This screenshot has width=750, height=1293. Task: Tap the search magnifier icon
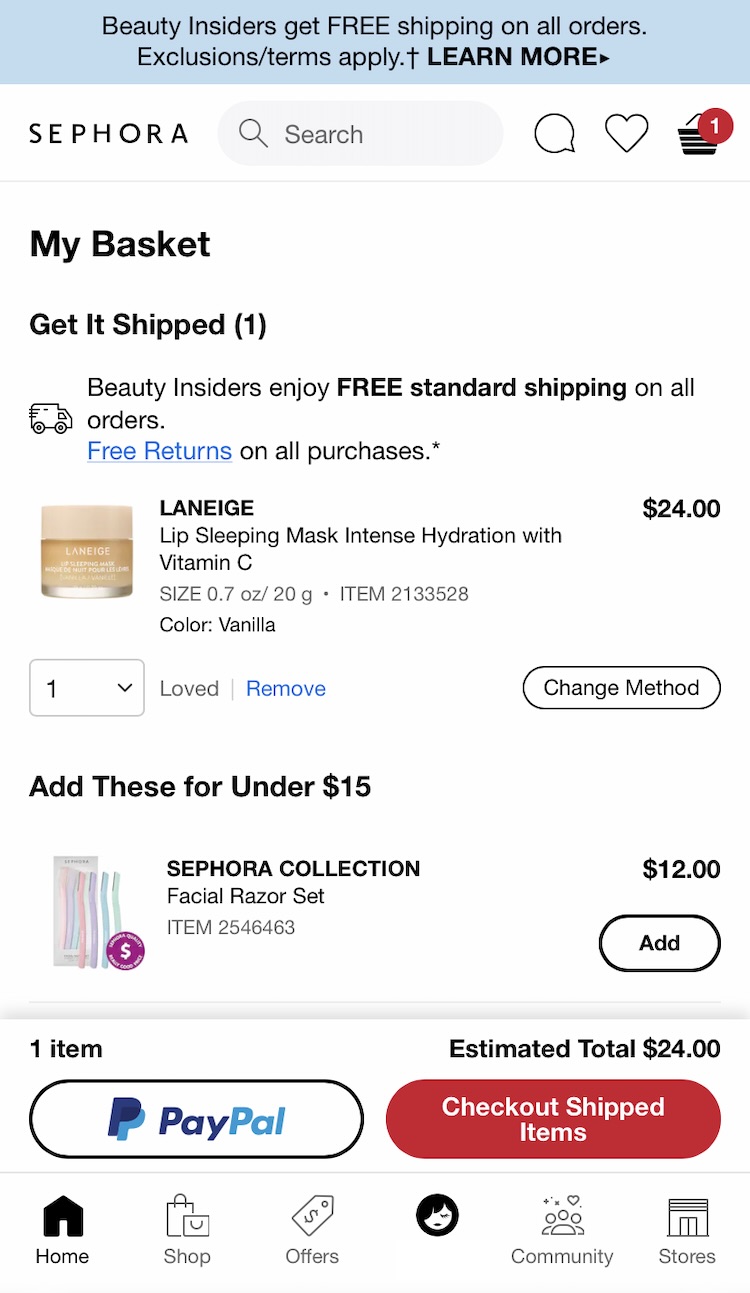coord(253,133)
